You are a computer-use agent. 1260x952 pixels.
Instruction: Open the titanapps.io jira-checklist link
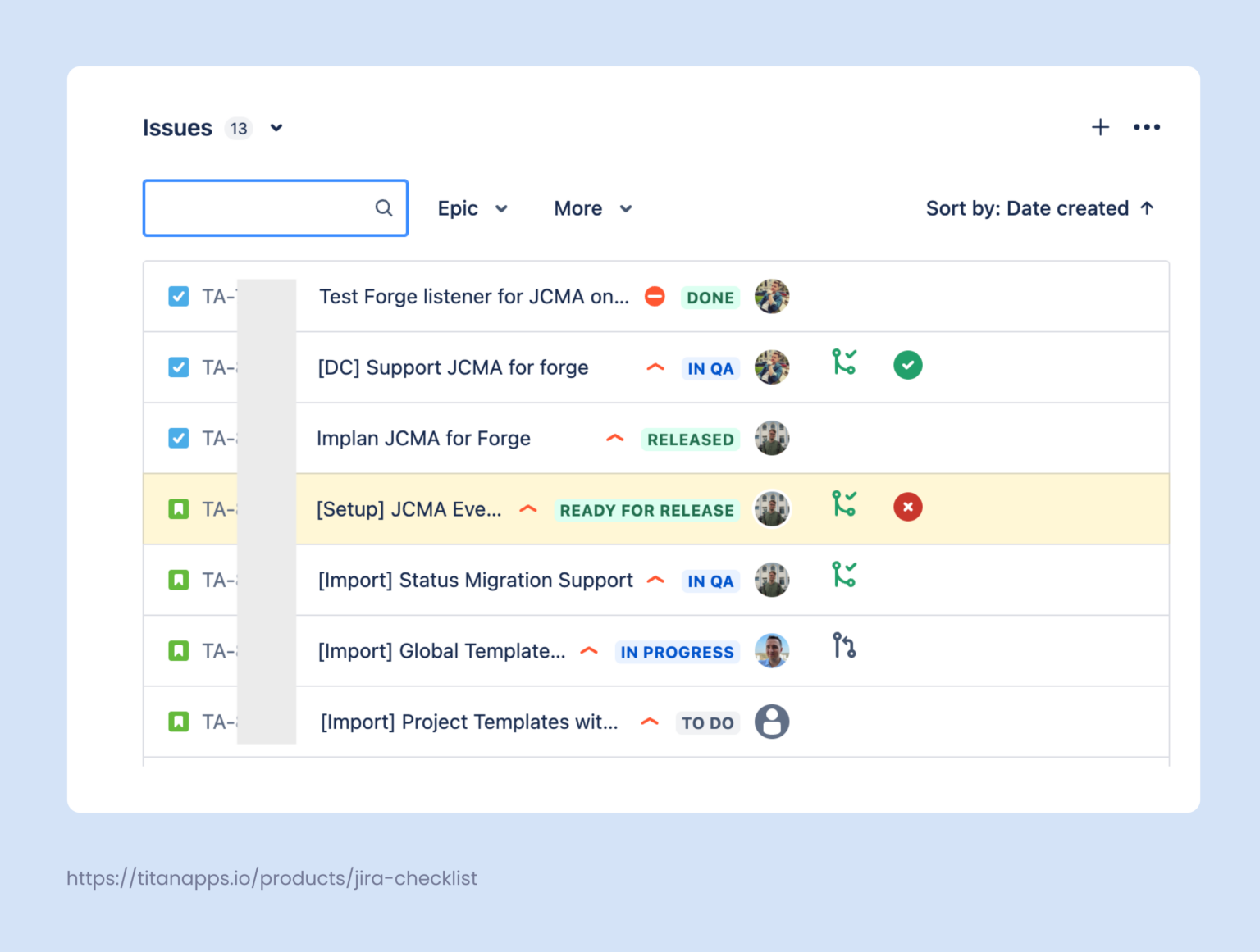coord(272,878)
